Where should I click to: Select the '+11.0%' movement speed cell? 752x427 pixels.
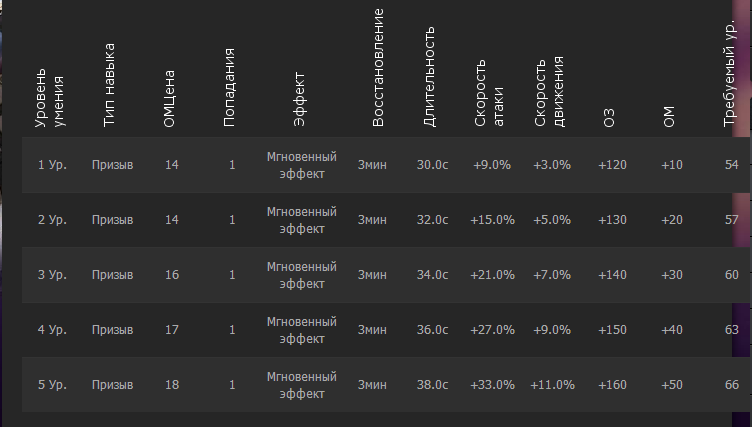coord(552,384)
